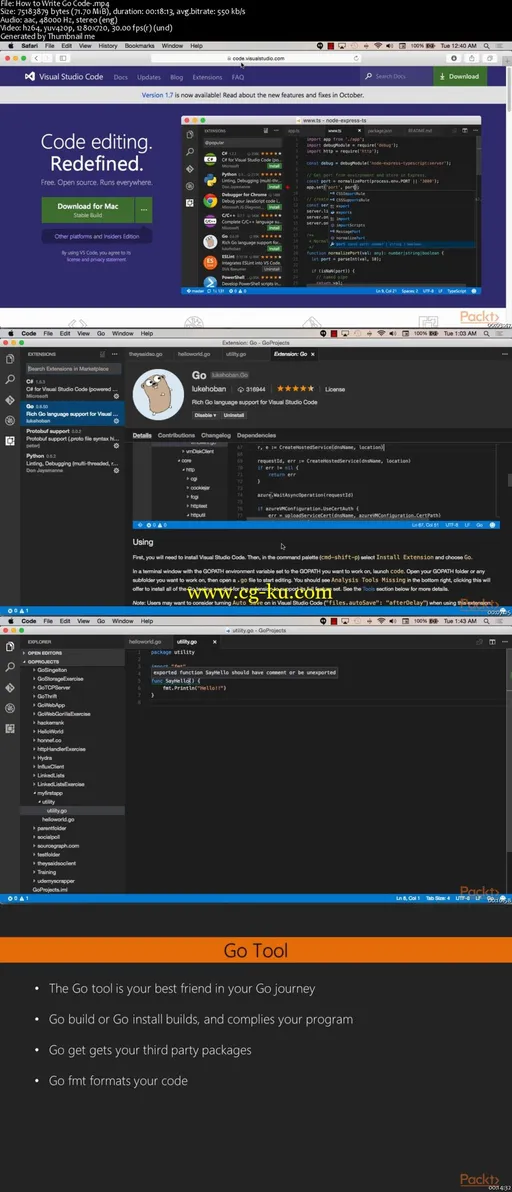Click Search icon in the utility.go editor window
512x1192 pixels.
coord(9,667)
